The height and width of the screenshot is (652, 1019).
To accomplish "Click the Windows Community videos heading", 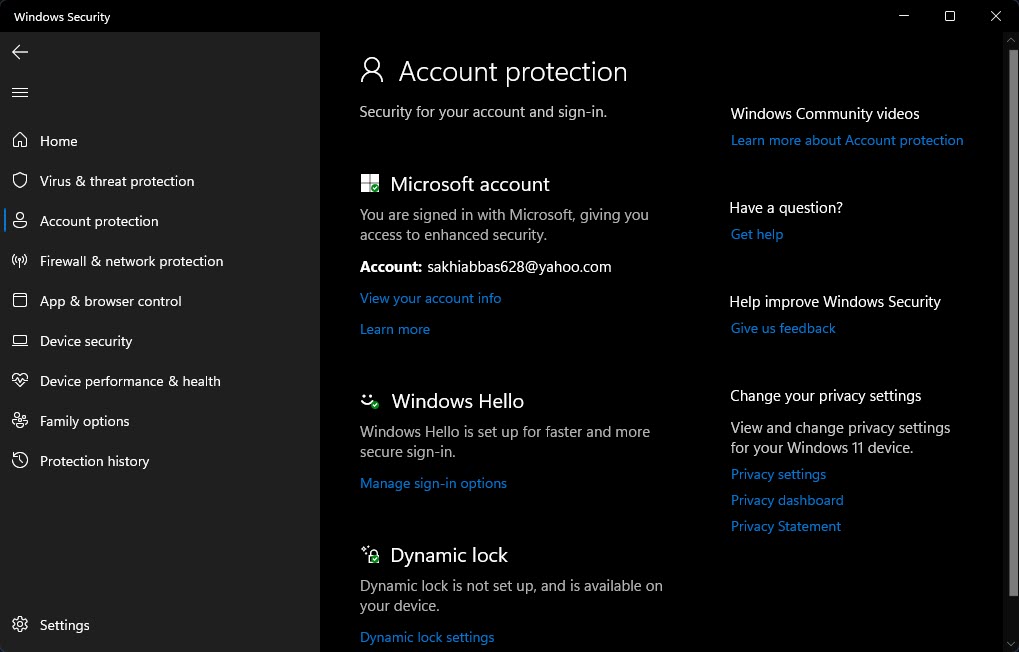I will click(825, 114).
